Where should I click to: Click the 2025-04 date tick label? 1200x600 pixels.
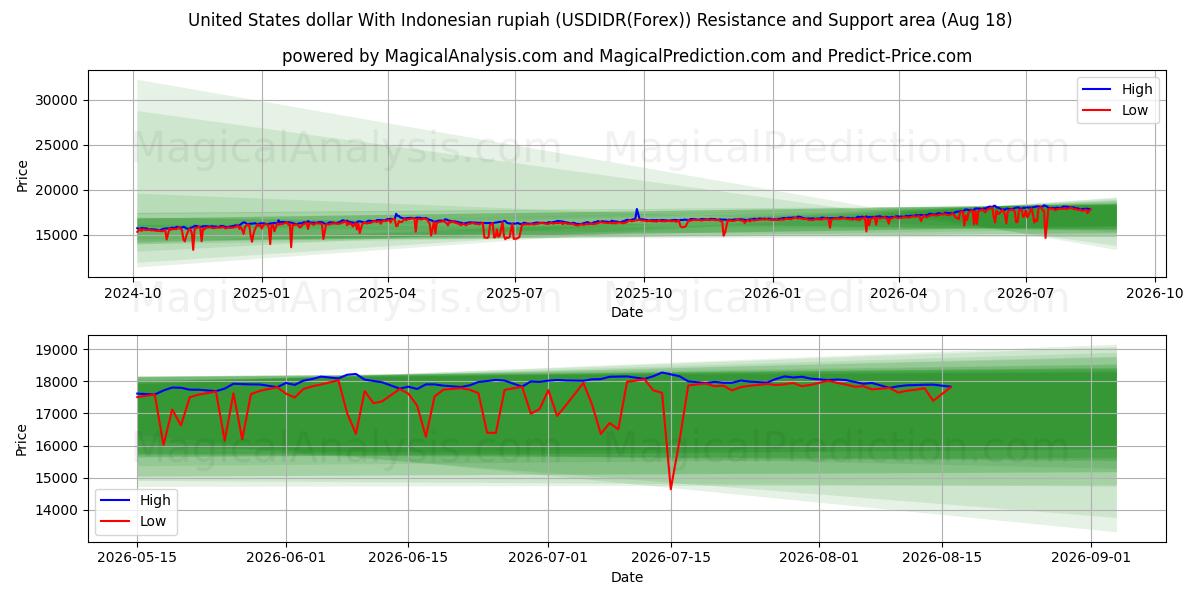point(388,295)
